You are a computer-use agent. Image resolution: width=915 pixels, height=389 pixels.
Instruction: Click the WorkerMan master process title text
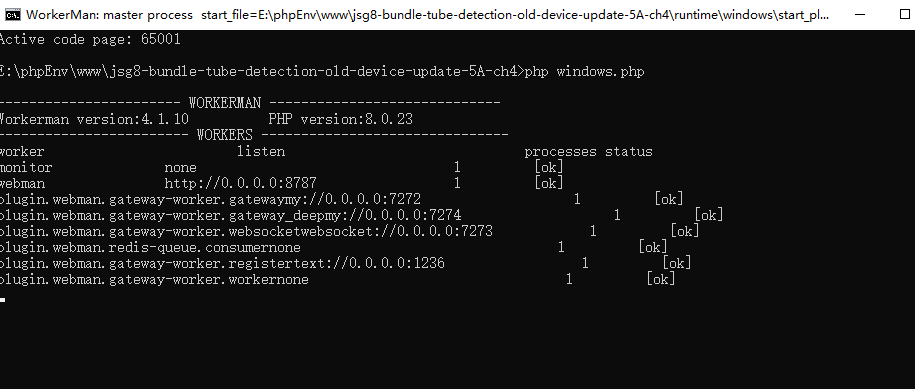(109, 15)
